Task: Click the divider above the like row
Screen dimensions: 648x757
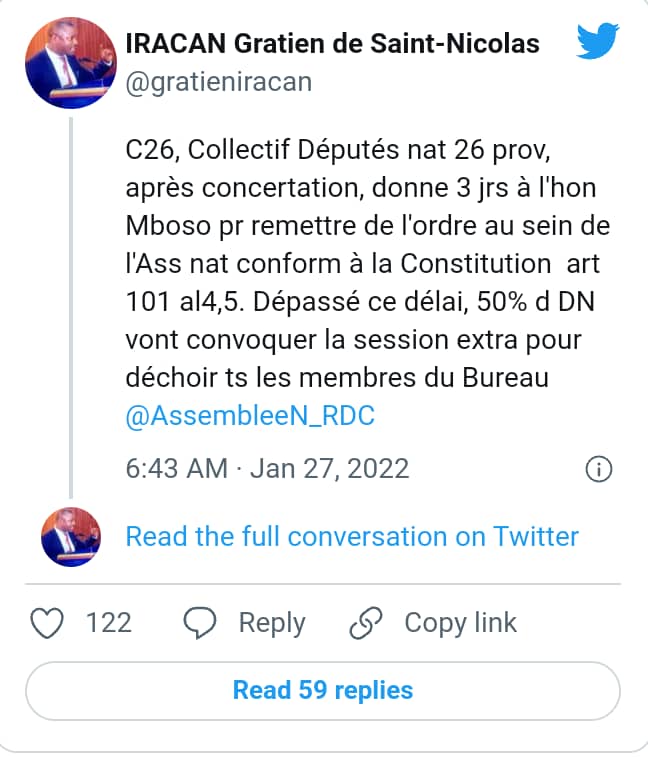Action: point(323,583)
